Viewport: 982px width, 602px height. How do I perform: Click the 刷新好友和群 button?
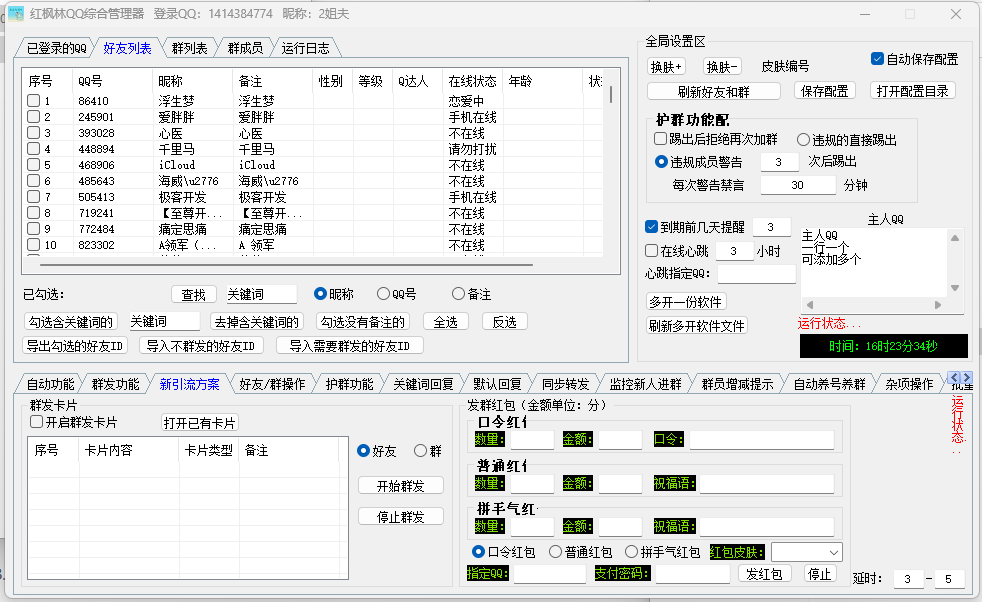click(713, 91)
